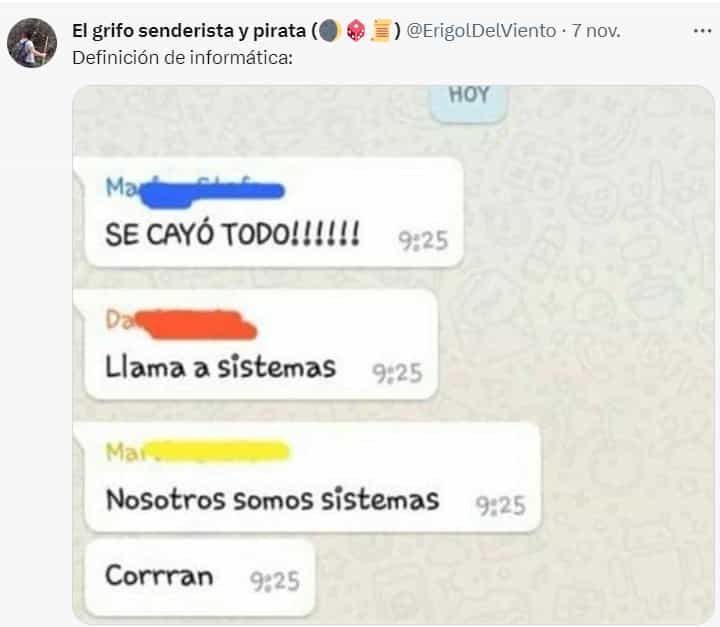Open the embedded WhatsApp chat image
Screen dimensions: 720x627
tap(393, 355)
